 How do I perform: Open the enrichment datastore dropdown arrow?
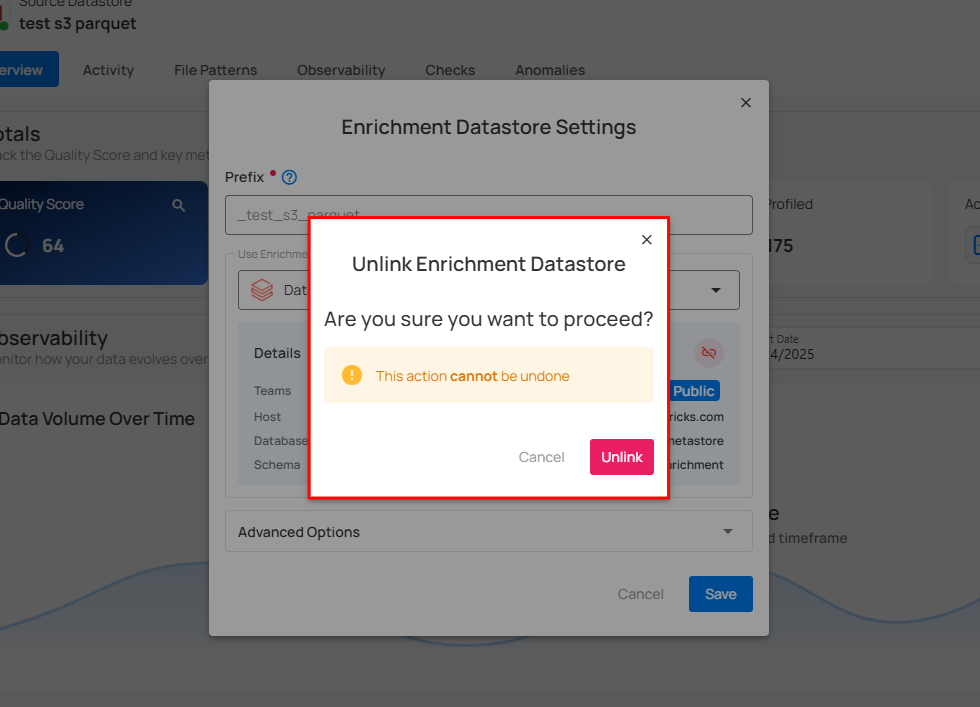point(716,290)
